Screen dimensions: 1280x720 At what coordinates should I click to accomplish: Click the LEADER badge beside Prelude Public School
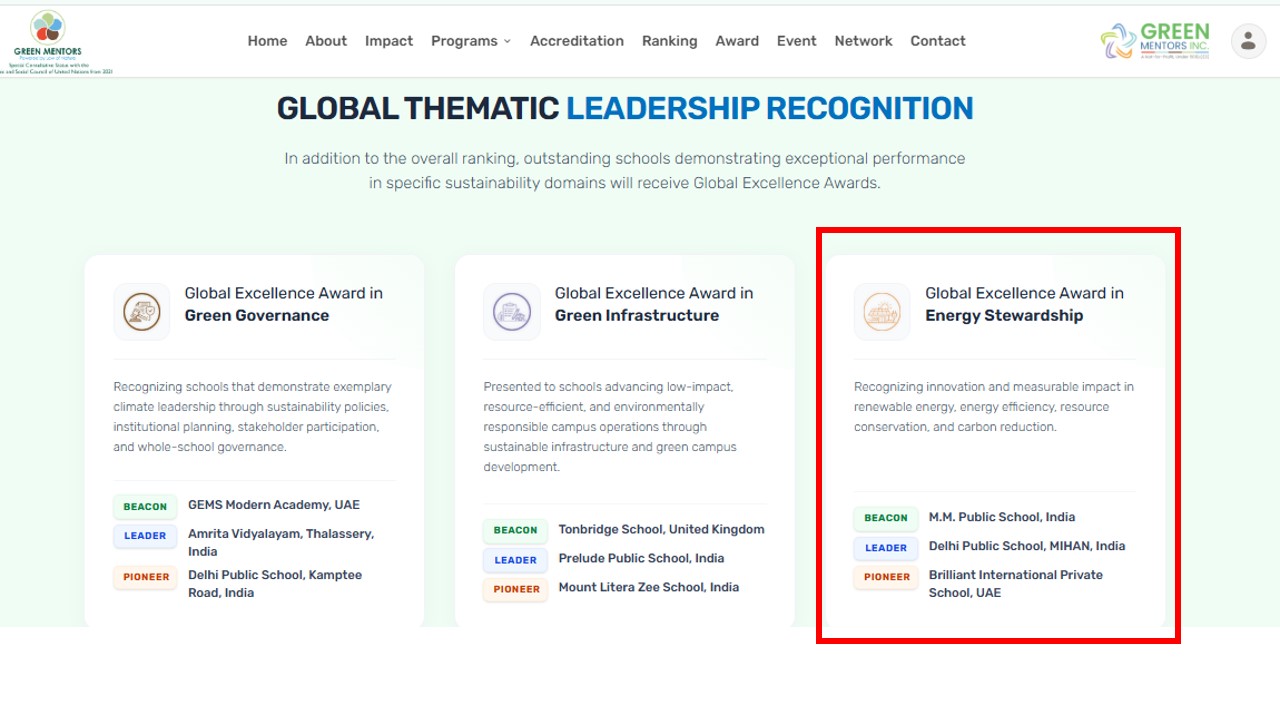tap(516, 560)
